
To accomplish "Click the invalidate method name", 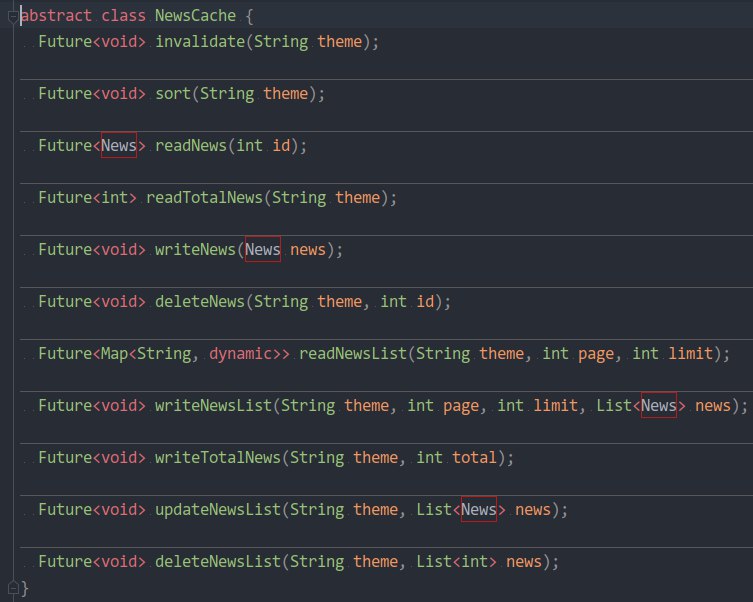I will (200, 41).
